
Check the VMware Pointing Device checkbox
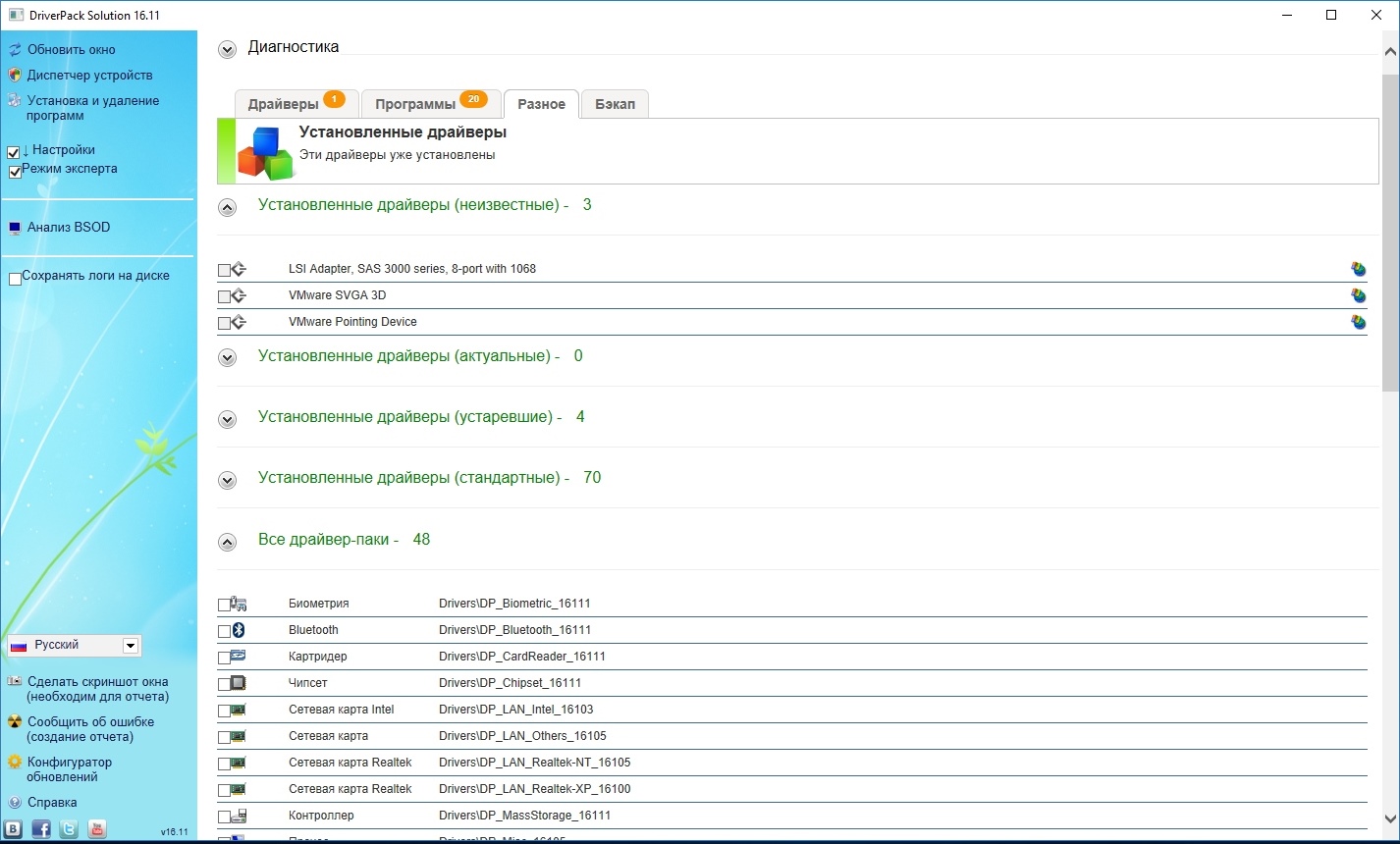224,323
